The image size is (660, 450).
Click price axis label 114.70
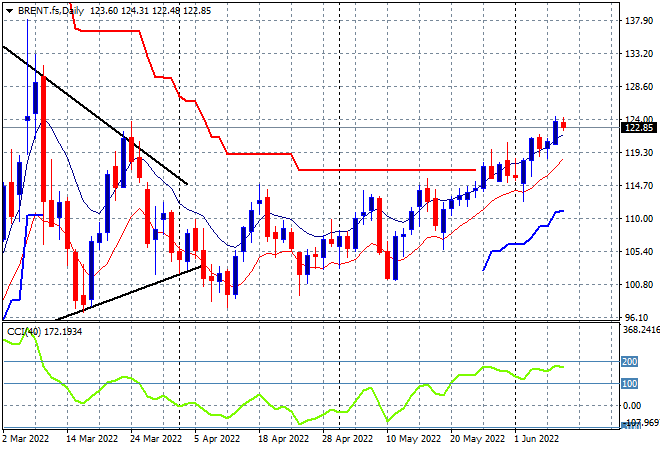(639, 186)
